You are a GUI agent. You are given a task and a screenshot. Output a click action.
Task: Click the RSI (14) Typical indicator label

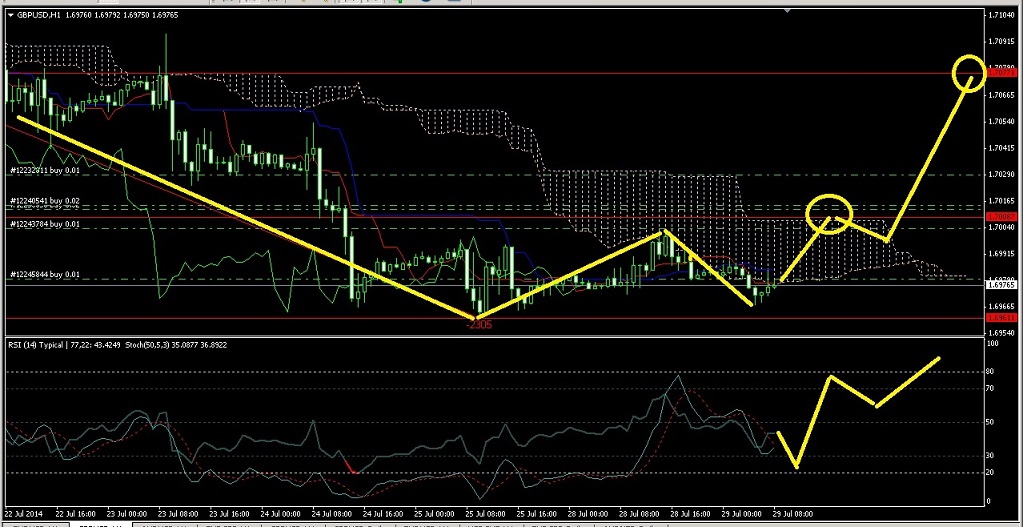pos(38,344)
